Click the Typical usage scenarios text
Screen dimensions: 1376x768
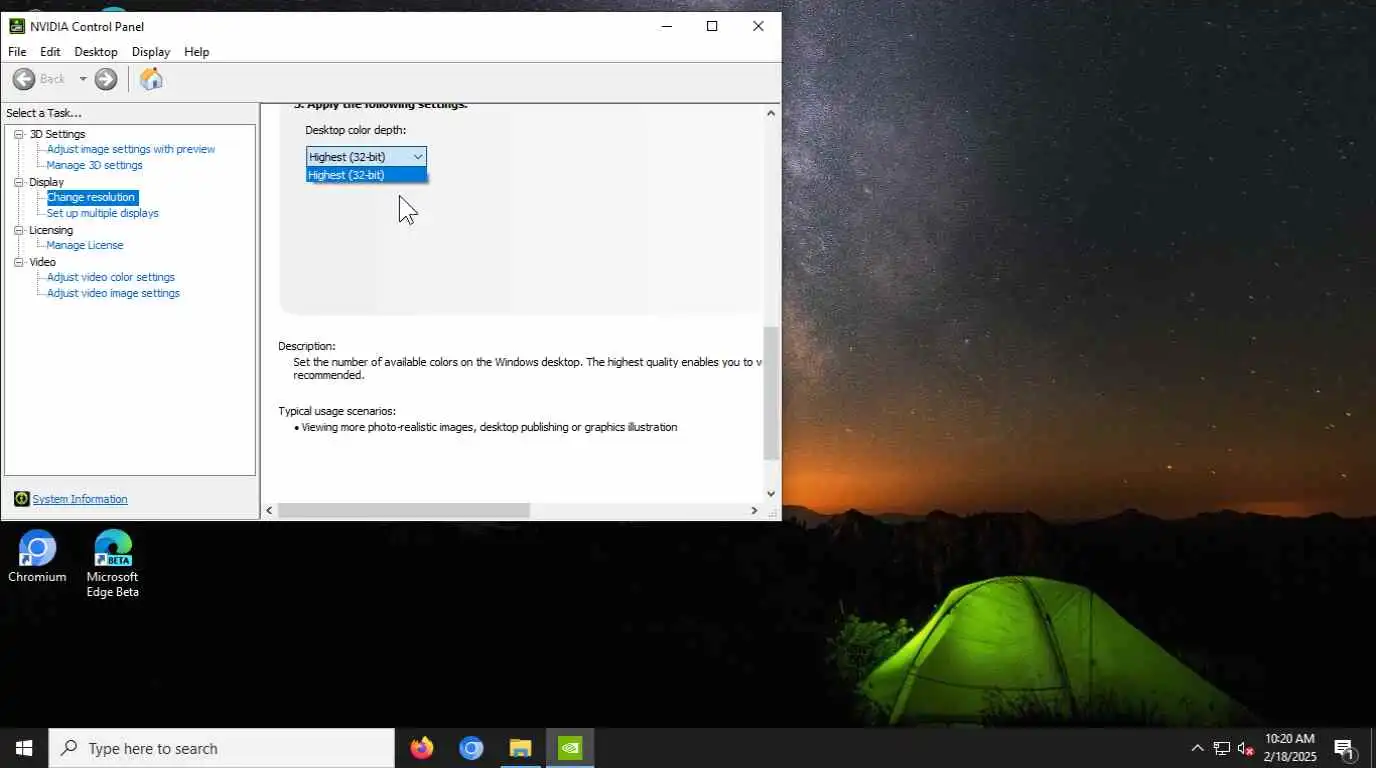337,411
